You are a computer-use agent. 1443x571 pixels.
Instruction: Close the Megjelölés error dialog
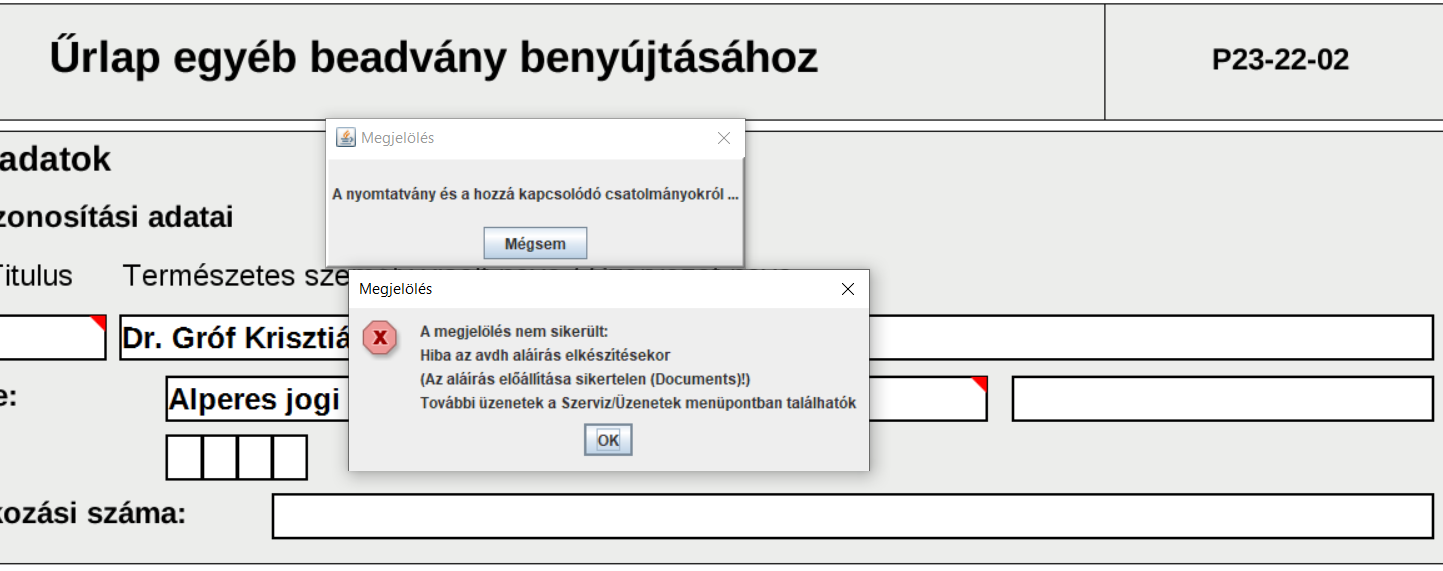848,289
